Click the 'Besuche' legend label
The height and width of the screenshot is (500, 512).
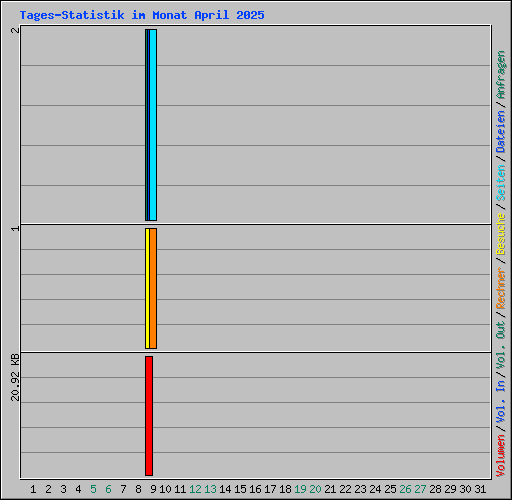(x=501, y=234)
